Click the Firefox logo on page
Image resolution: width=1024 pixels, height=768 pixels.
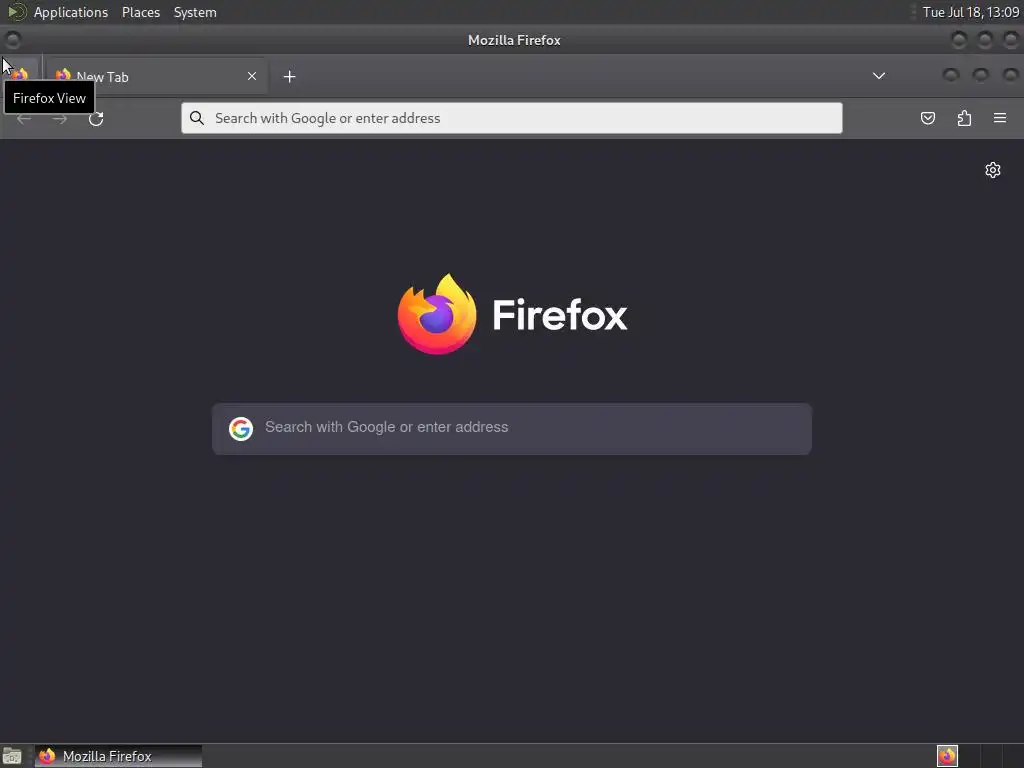click(x=512, y=314)
